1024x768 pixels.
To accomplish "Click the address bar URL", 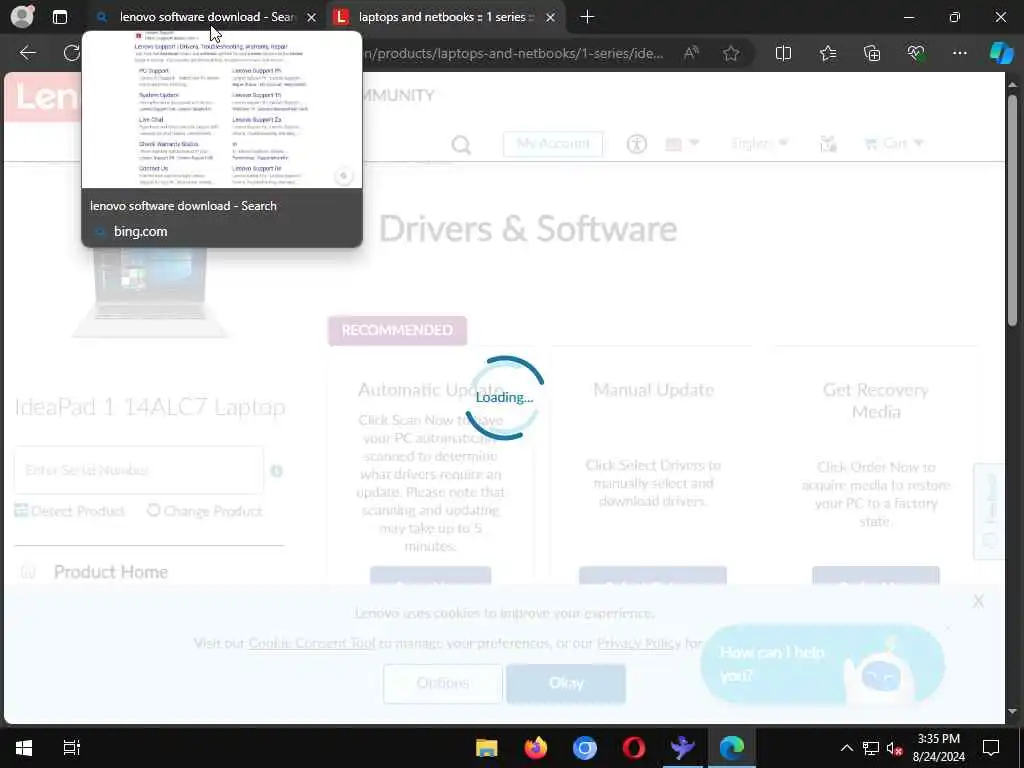I will coord(513,54).
